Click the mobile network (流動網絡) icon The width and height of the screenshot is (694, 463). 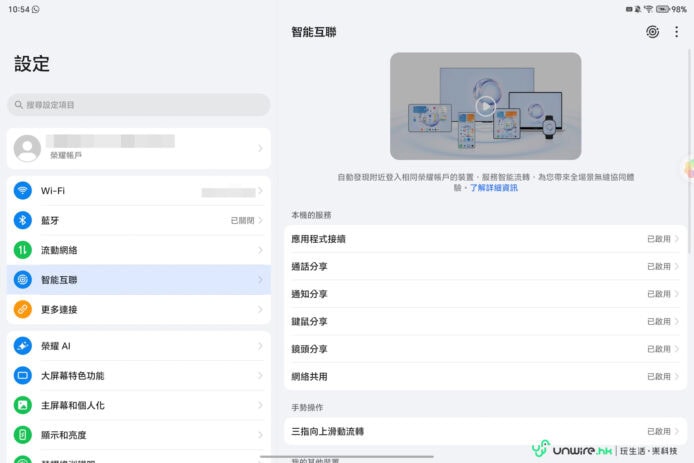[x=23, y=250]
